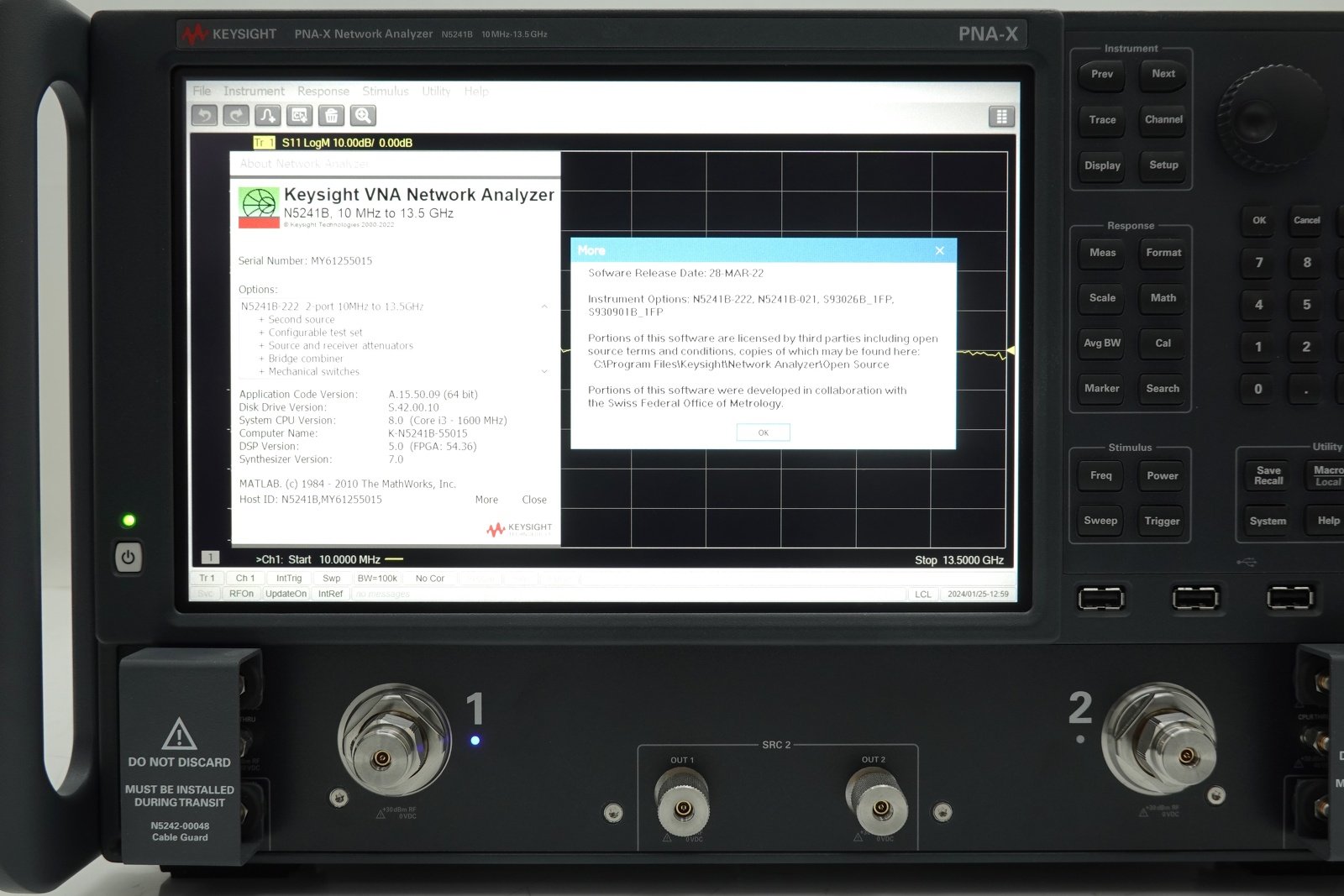1344x896 pixels.
Task: Click OK in the More dialog
Action: [x=763, y=432]
